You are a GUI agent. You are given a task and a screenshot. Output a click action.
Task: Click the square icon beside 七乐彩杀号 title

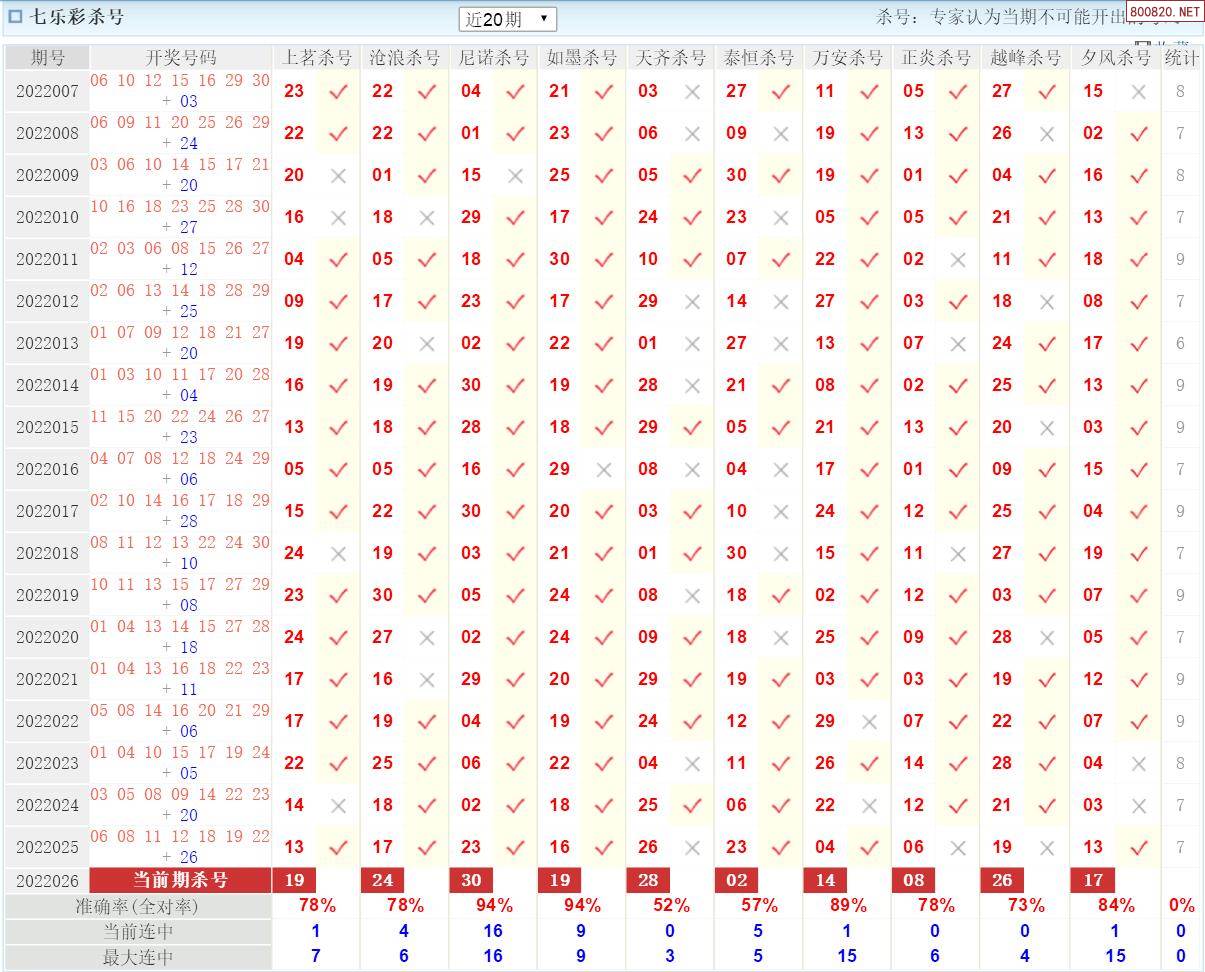(x=15, y=17)
